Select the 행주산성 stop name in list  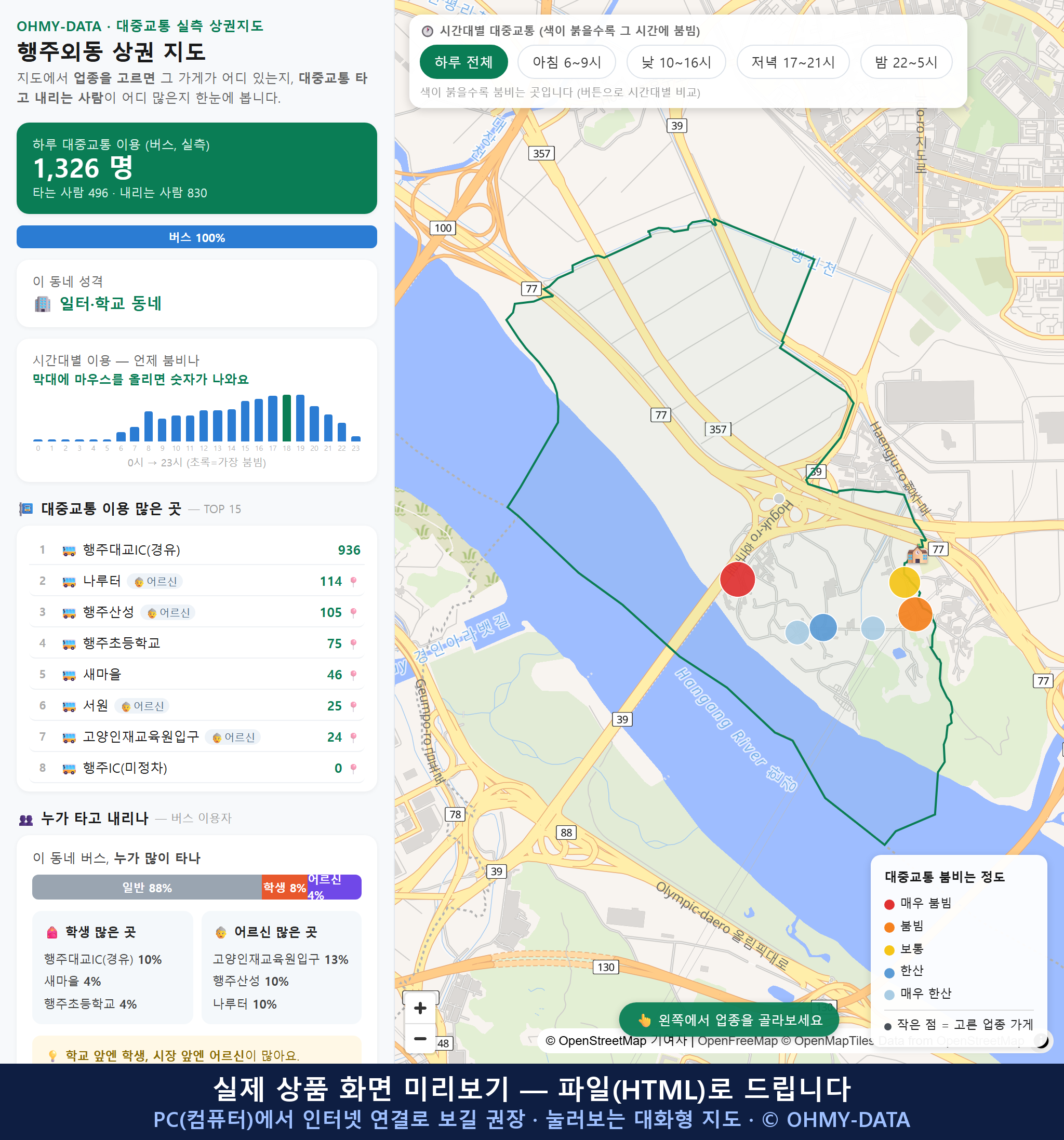coord(109,612)
